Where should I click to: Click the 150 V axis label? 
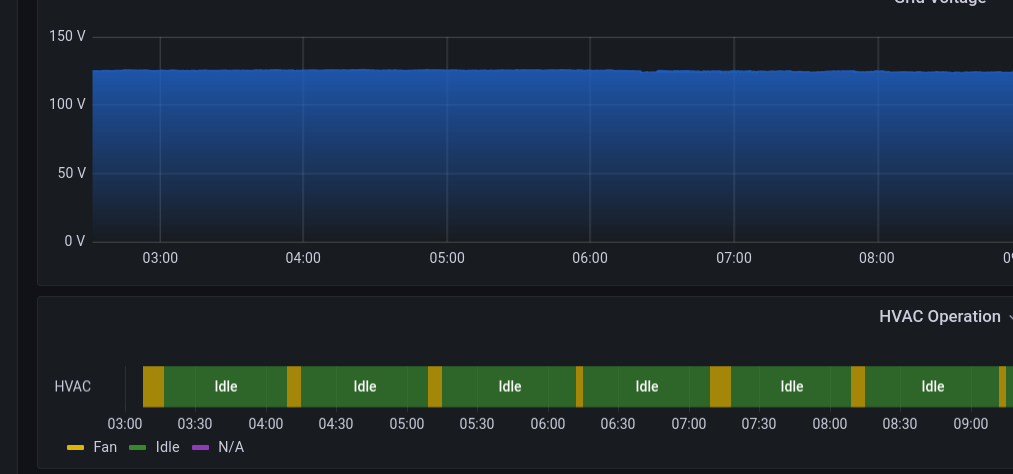pos(67,36)
